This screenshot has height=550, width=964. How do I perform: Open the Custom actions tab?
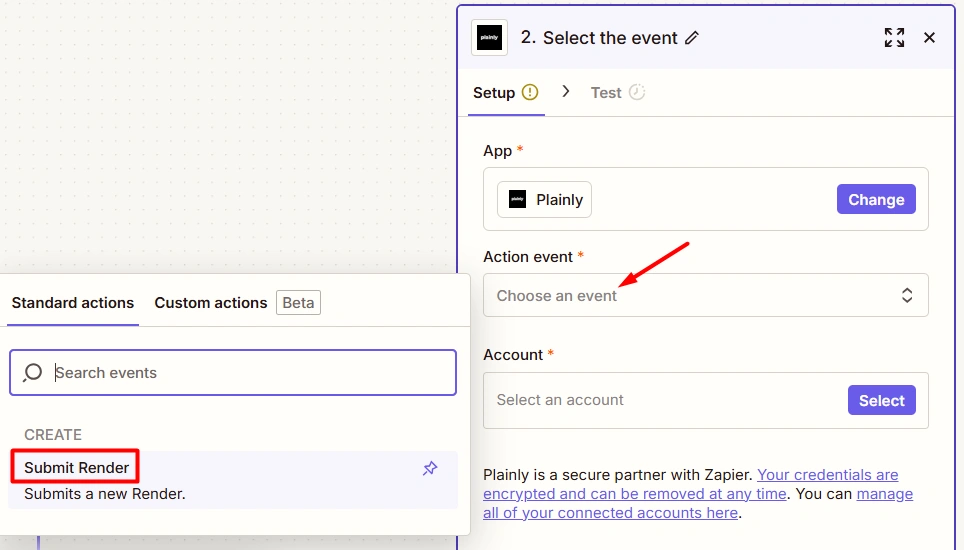[211, 303]
